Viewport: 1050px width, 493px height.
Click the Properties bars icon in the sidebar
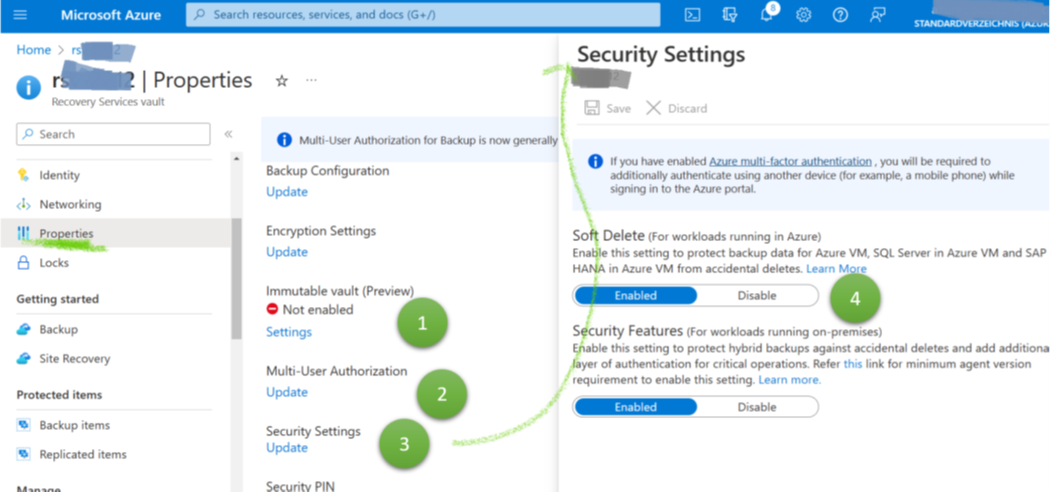(x=23, y=233)
